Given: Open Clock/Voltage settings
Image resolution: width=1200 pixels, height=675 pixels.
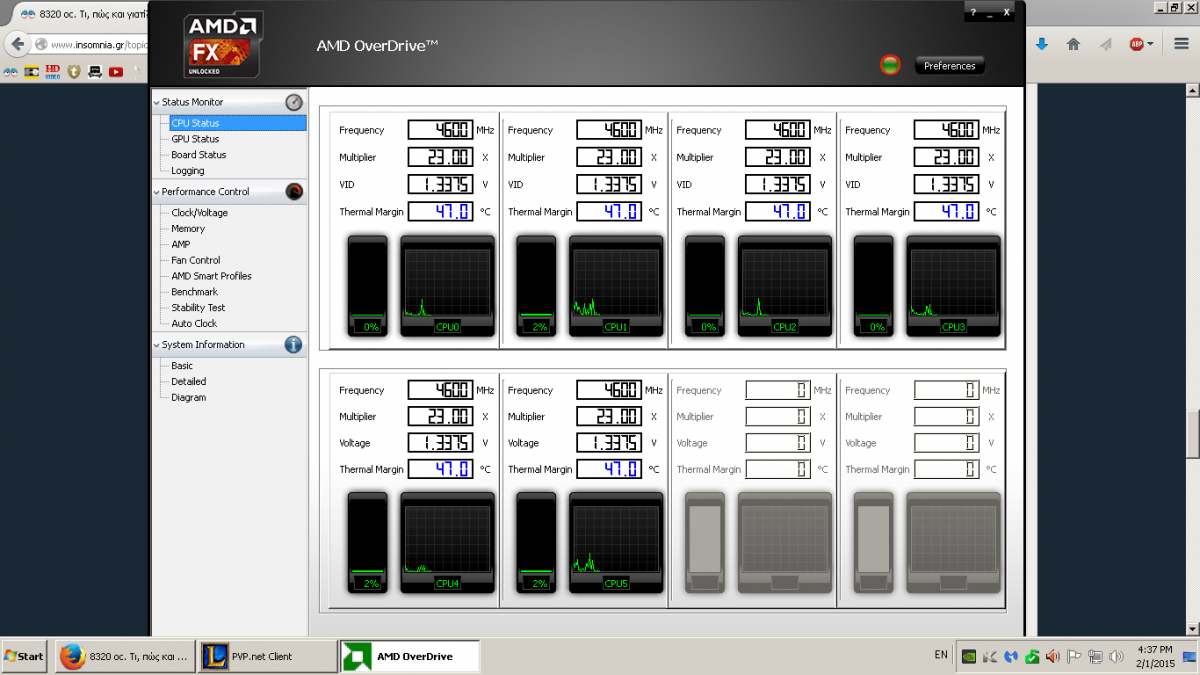Looking at the screenshot, I should (200, 213).
